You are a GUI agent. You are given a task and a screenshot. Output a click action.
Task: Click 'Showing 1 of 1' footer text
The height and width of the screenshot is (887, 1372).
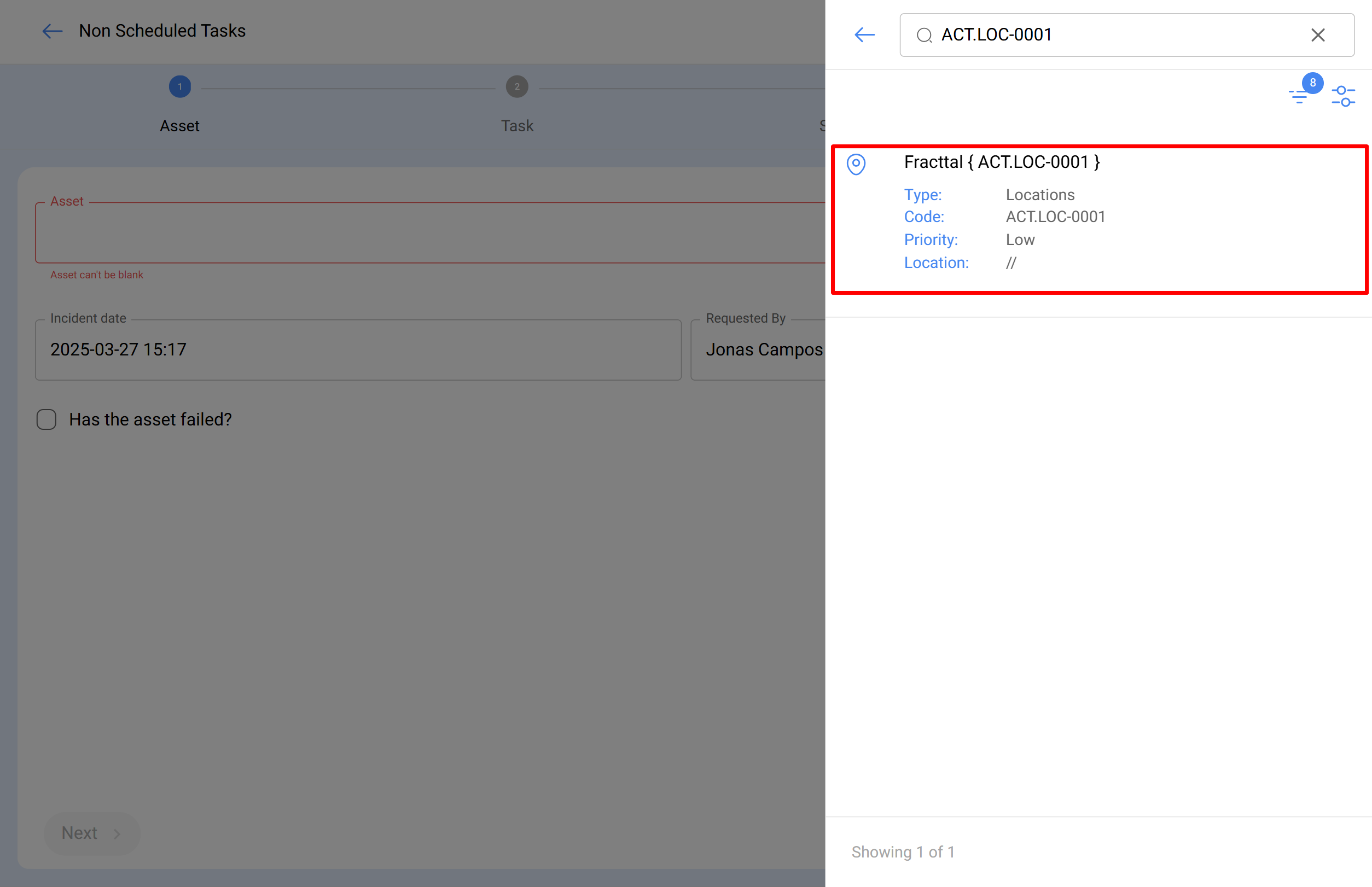point(903,852)
